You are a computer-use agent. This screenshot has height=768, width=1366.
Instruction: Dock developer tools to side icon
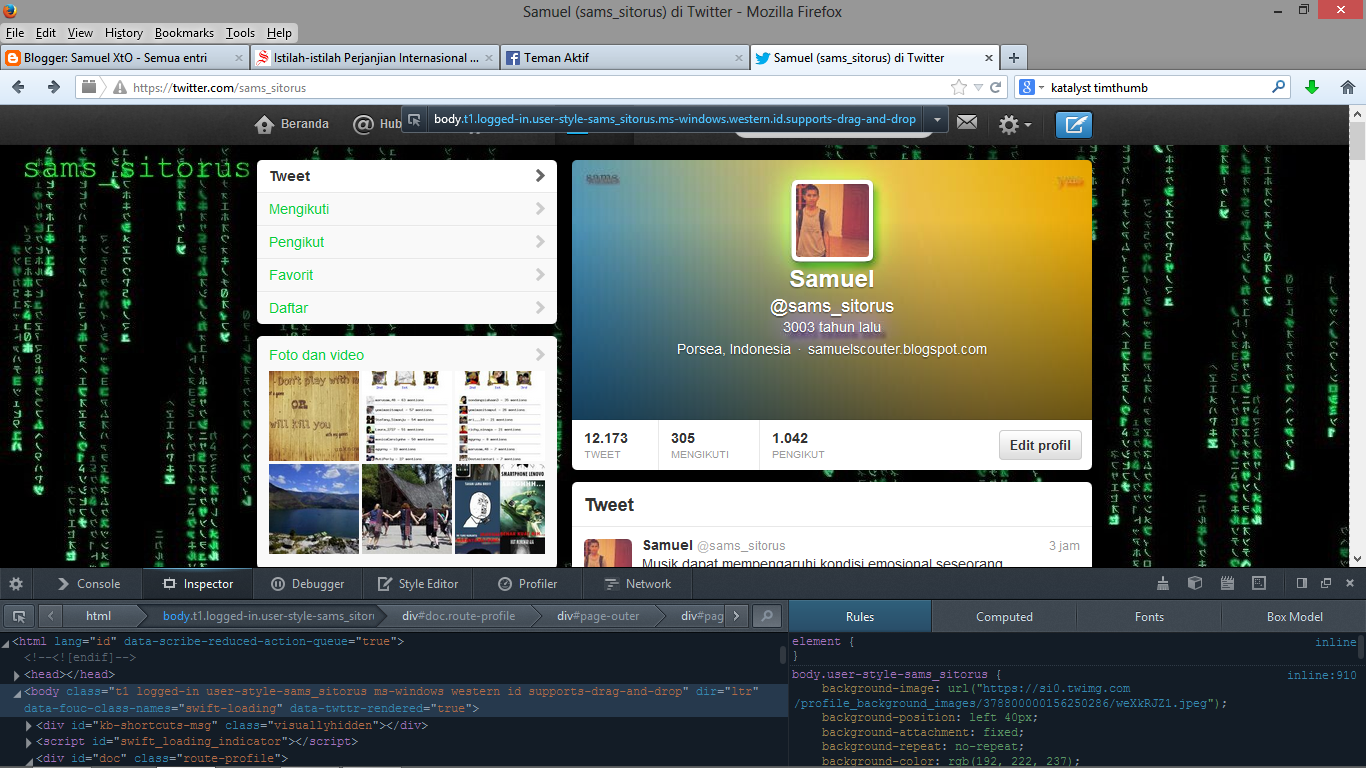1302,584
